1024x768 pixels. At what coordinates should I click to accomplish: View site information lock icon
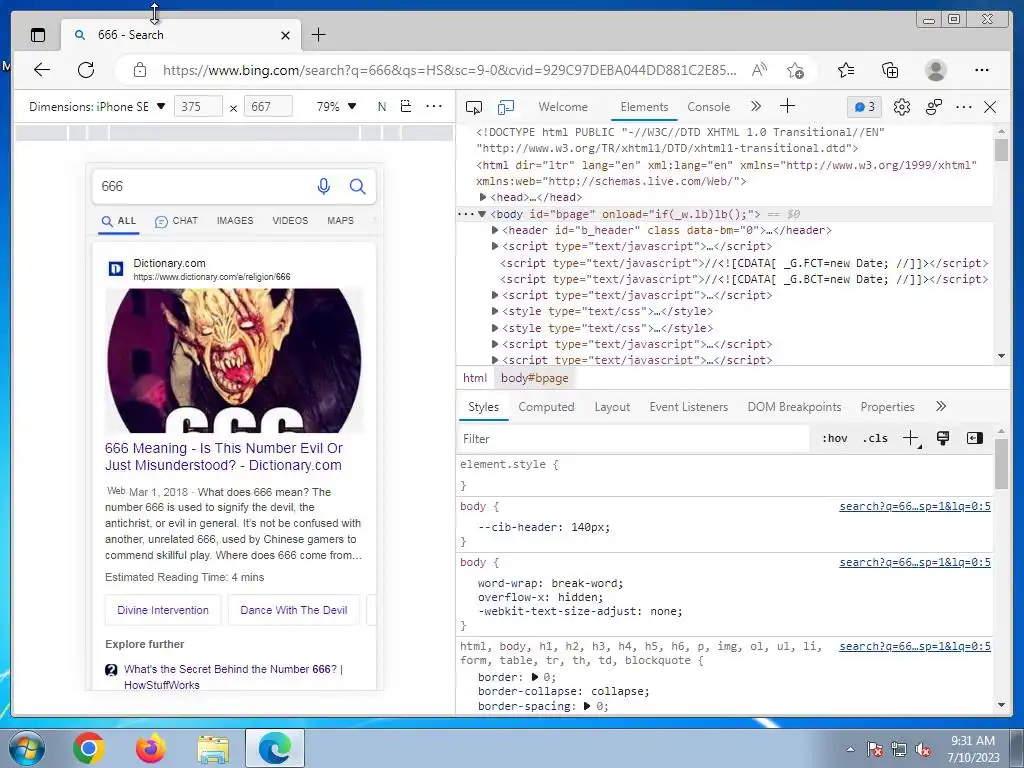pyautogui.click(x=140, y=70)
